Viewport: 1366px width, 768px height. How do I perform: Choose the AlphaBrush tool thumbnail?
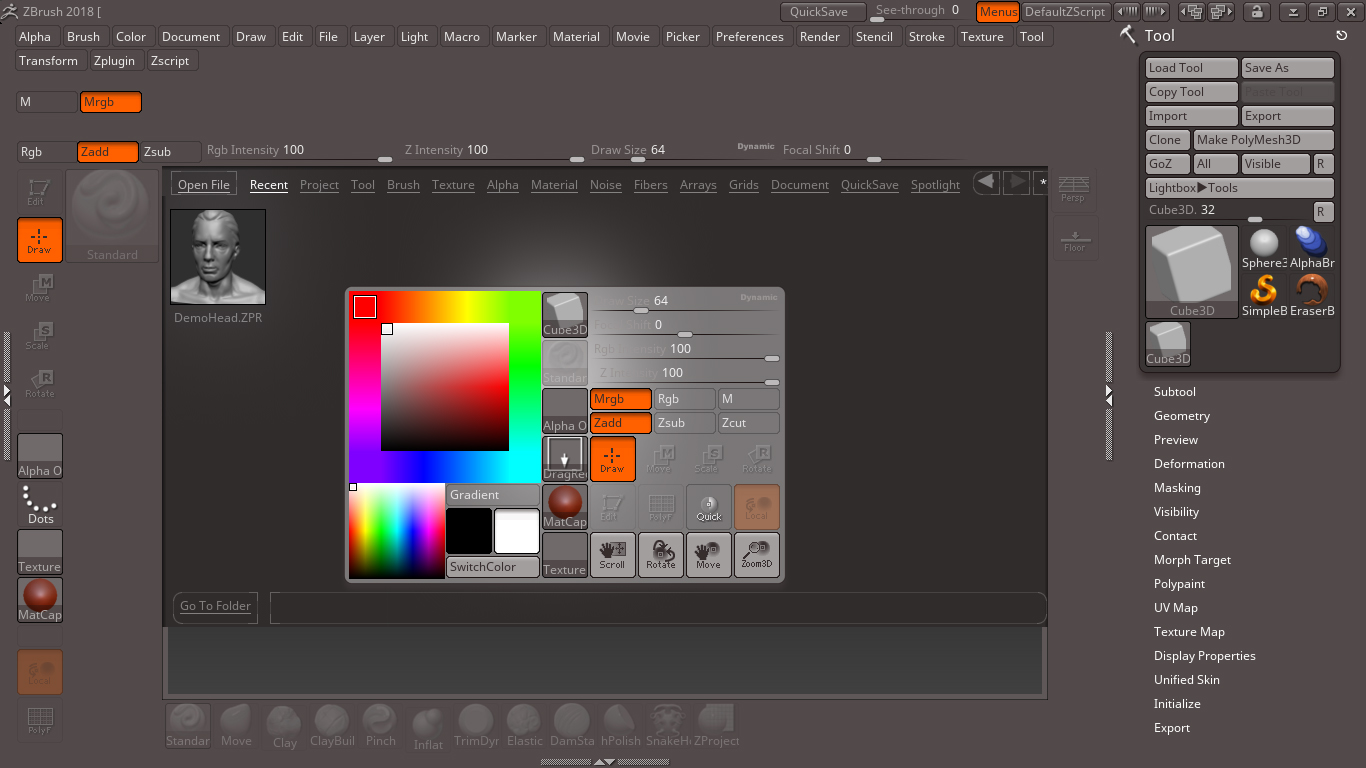[1312, 249]
